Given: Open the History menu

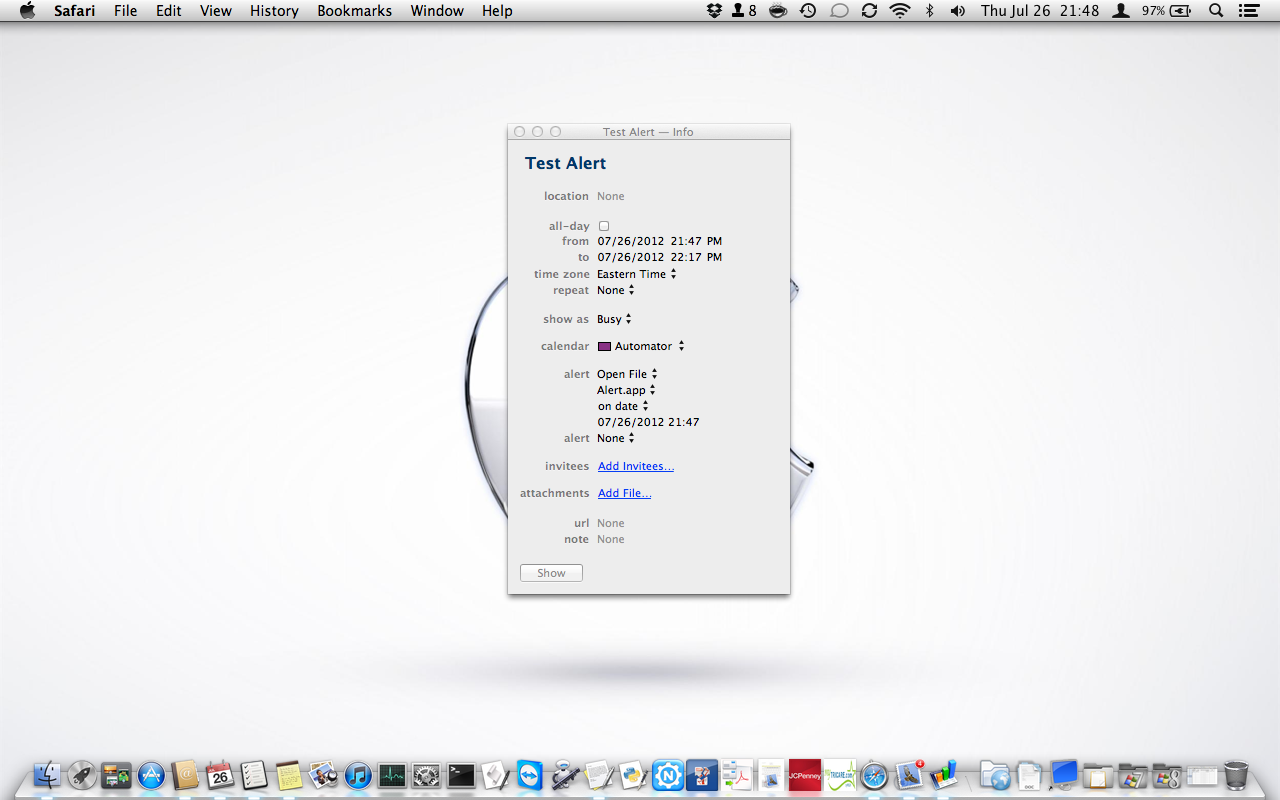Looking at the screenshot, I should click(274, 11).
